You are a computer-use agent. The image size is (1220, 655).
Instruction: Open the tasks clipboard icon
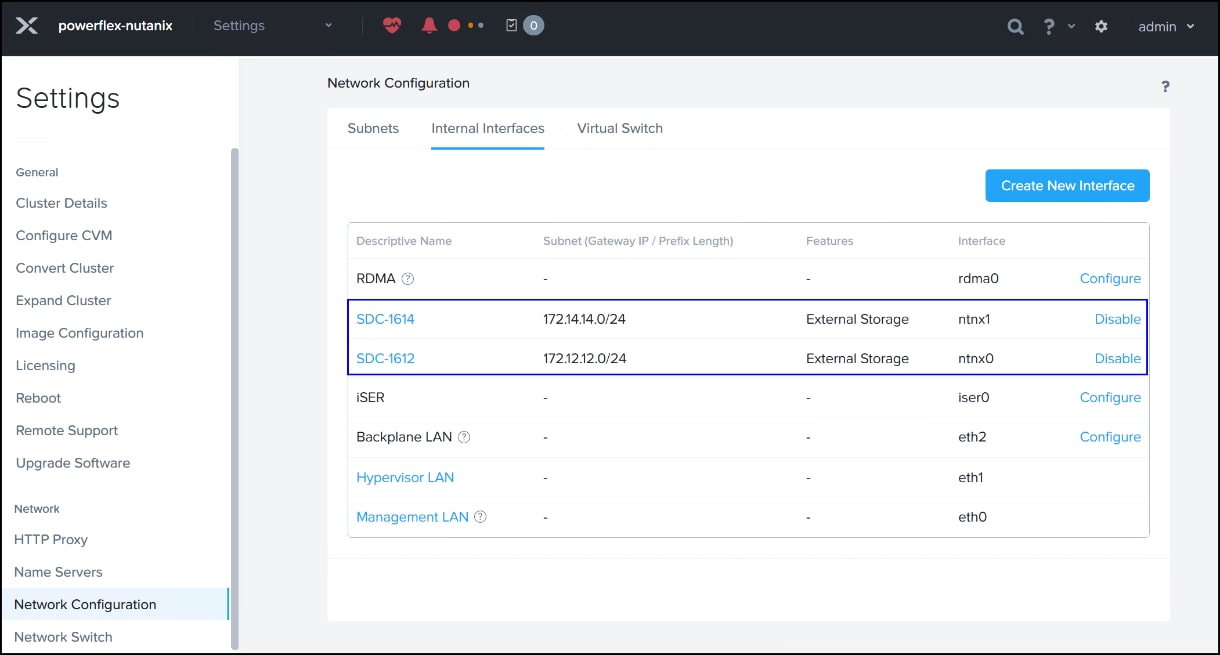[512, 26]
